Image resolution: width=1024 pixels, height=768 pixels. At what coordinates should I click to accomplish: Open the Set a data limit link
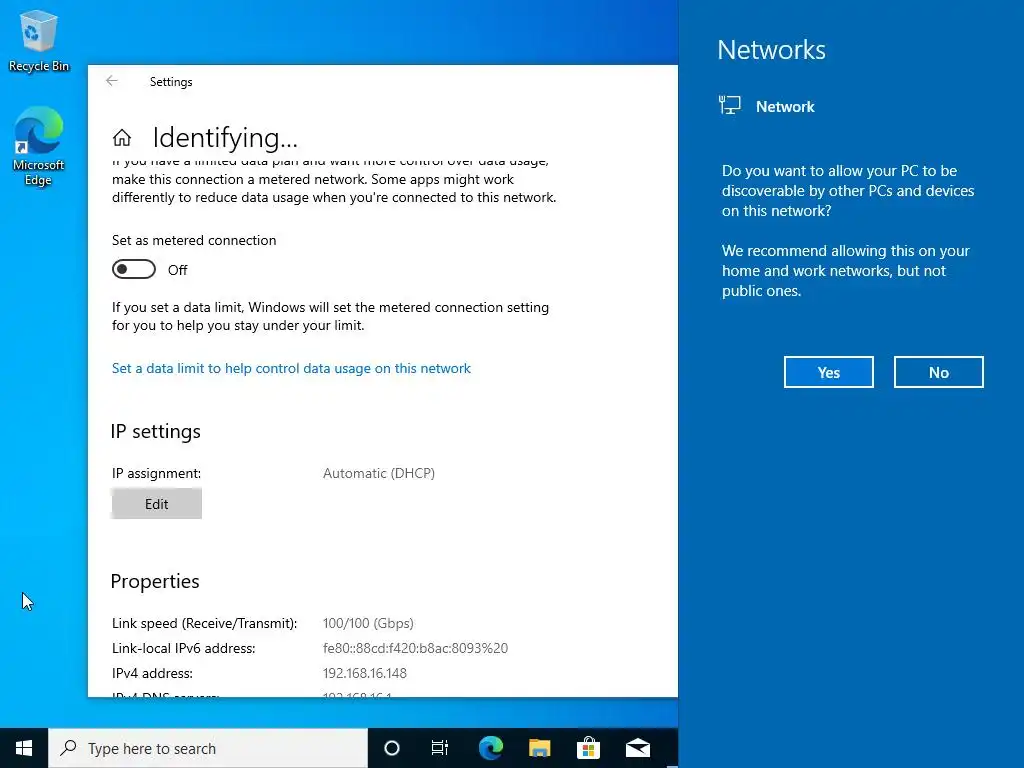click(x=291, y=368)
